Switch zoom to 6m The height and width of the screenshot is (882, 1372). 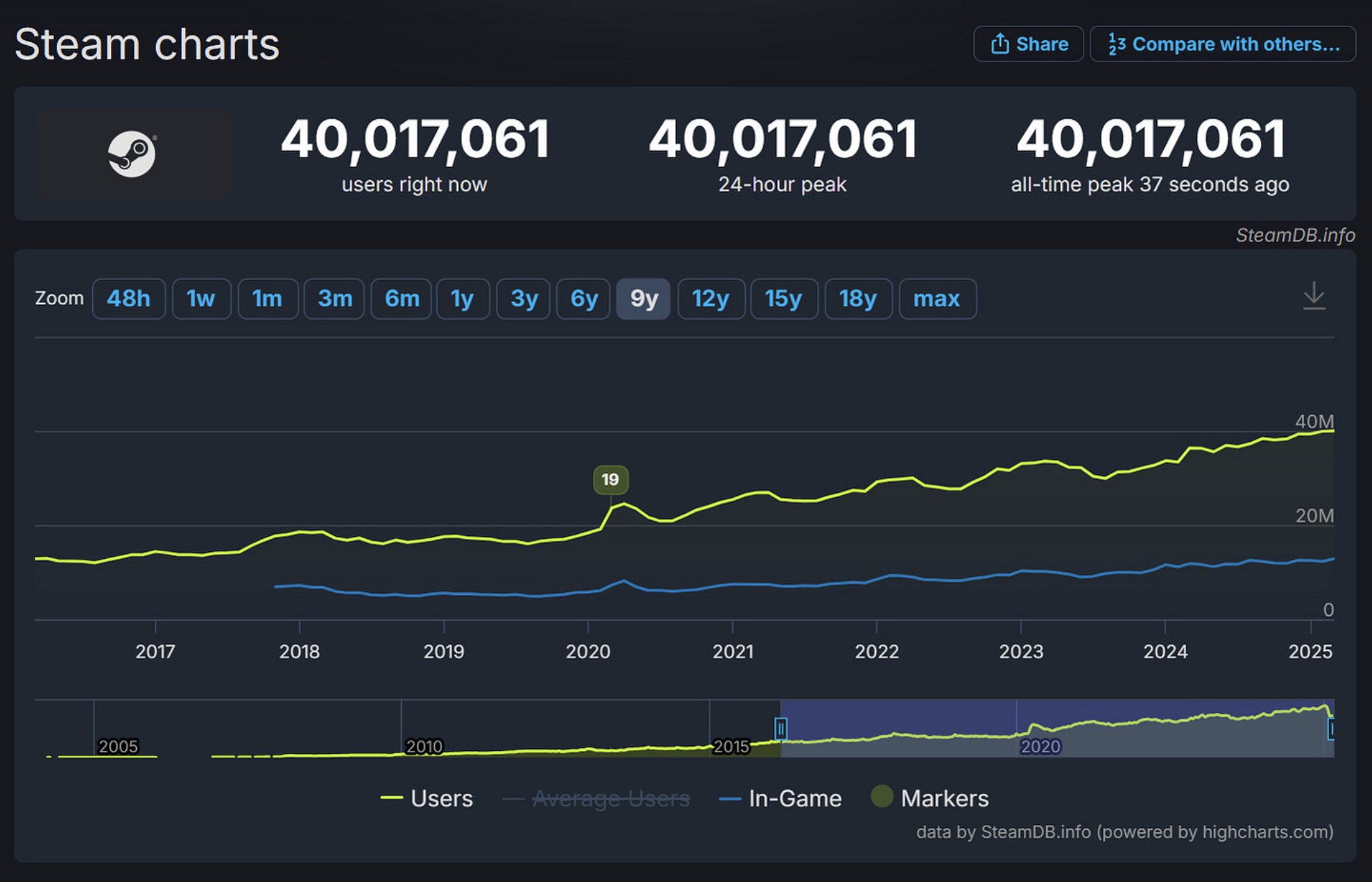click(402, 299)
